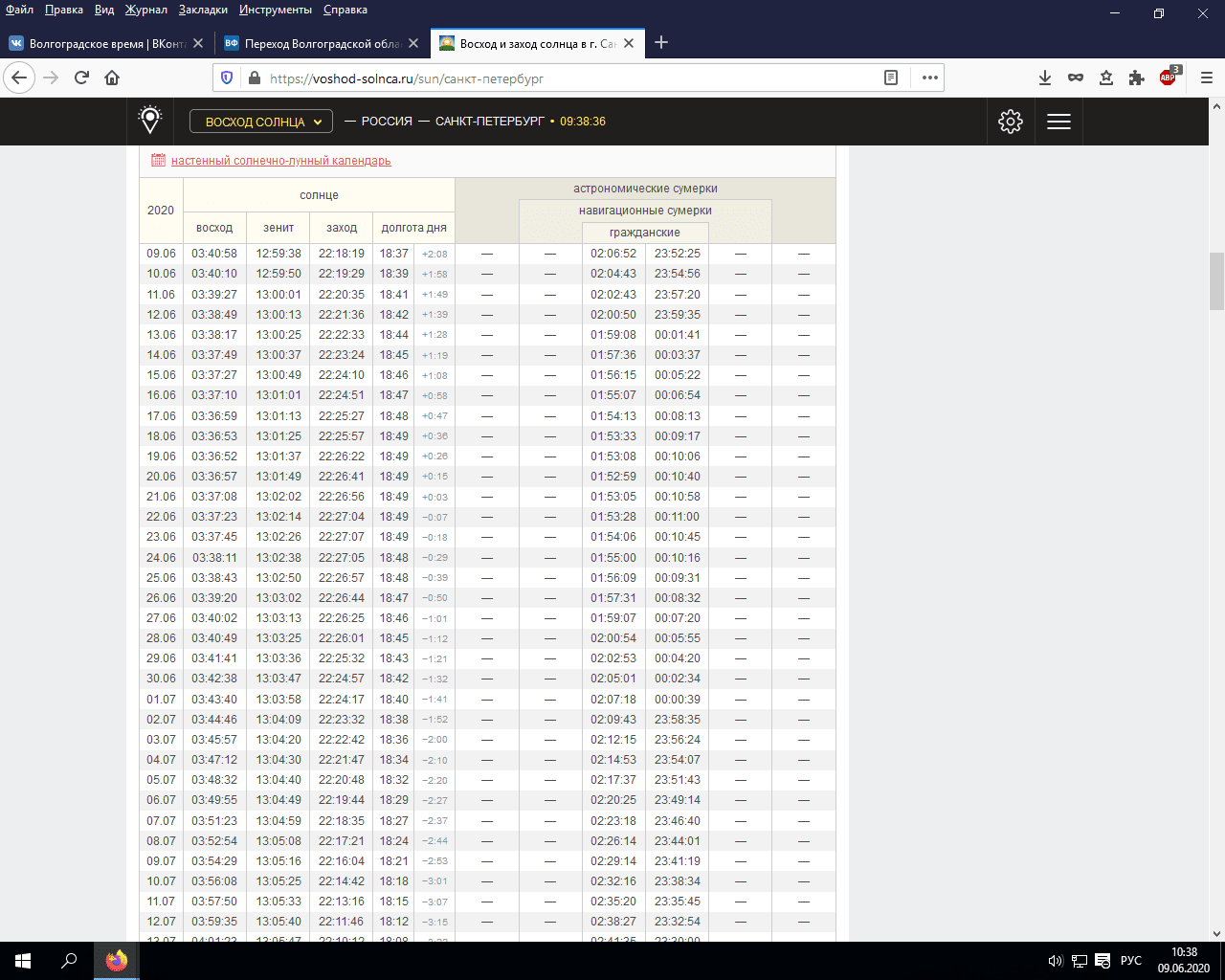This screenshot has height=980, width=1225.
Task: Open the bookmarks star toolbar icon
Action: (x=1106, y=78)
